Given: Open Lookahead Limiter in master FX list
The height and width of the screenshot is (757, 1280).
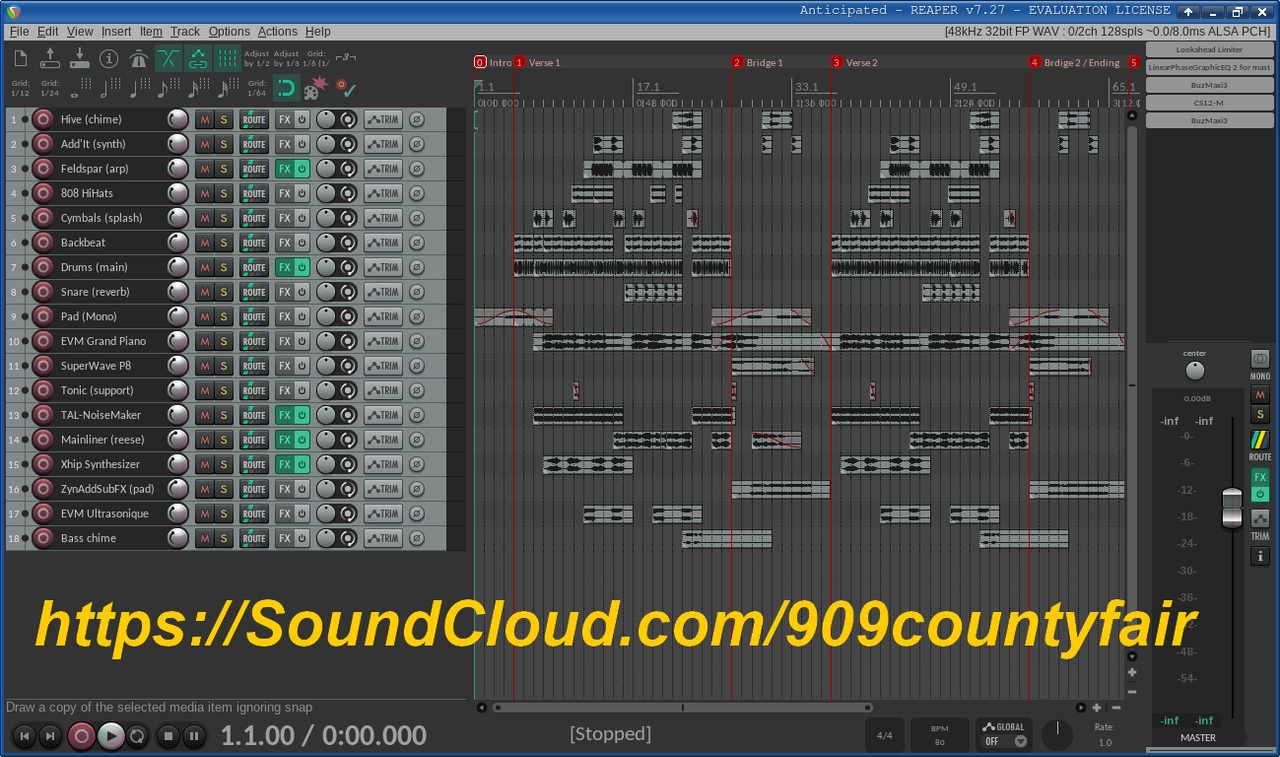Looking at the screenshot, I should click(1209, 49).
